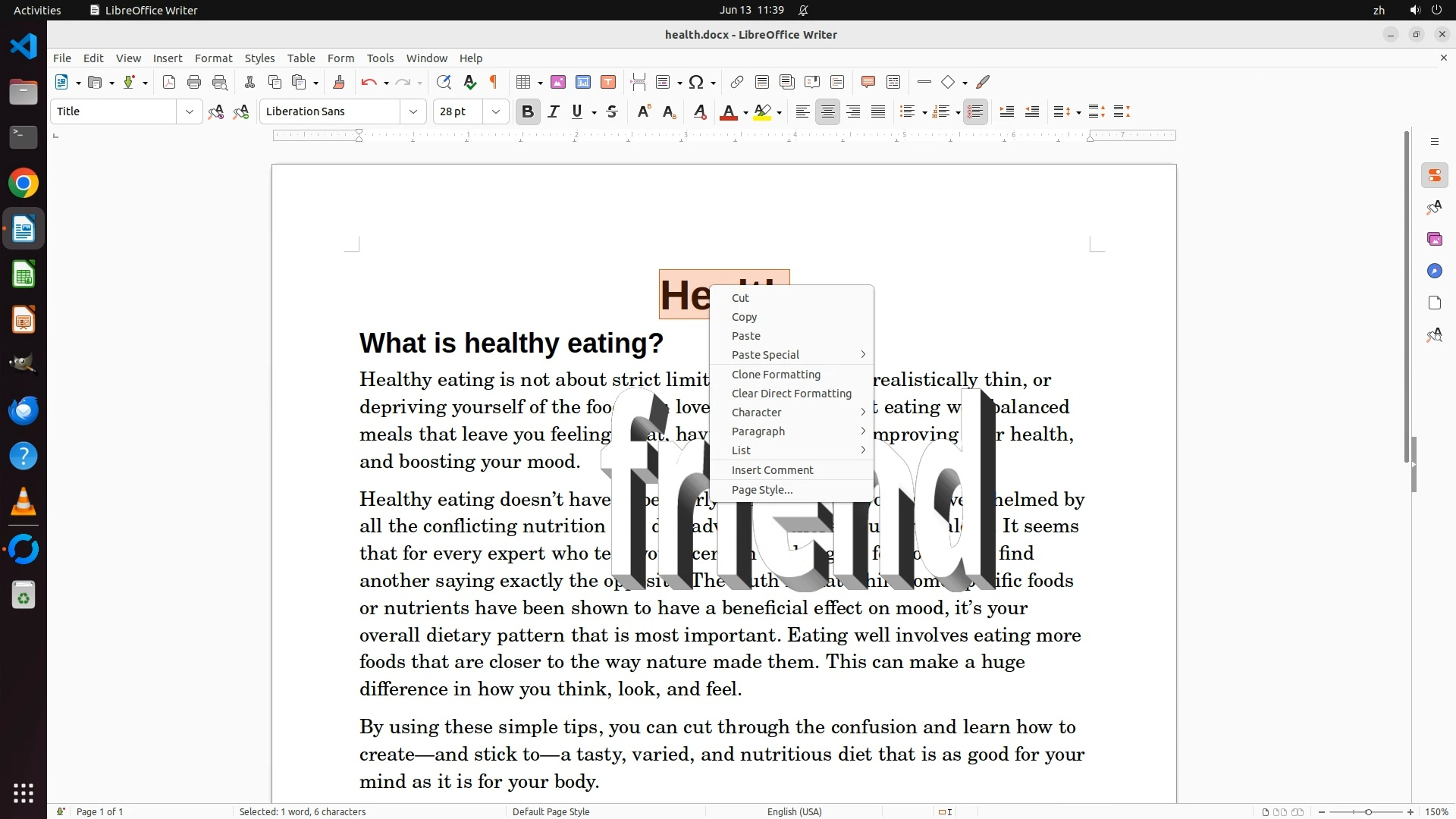Screen dimensions: 1456x819
Task: Click Page Style... context menu entry
Action: pos(761,490)
